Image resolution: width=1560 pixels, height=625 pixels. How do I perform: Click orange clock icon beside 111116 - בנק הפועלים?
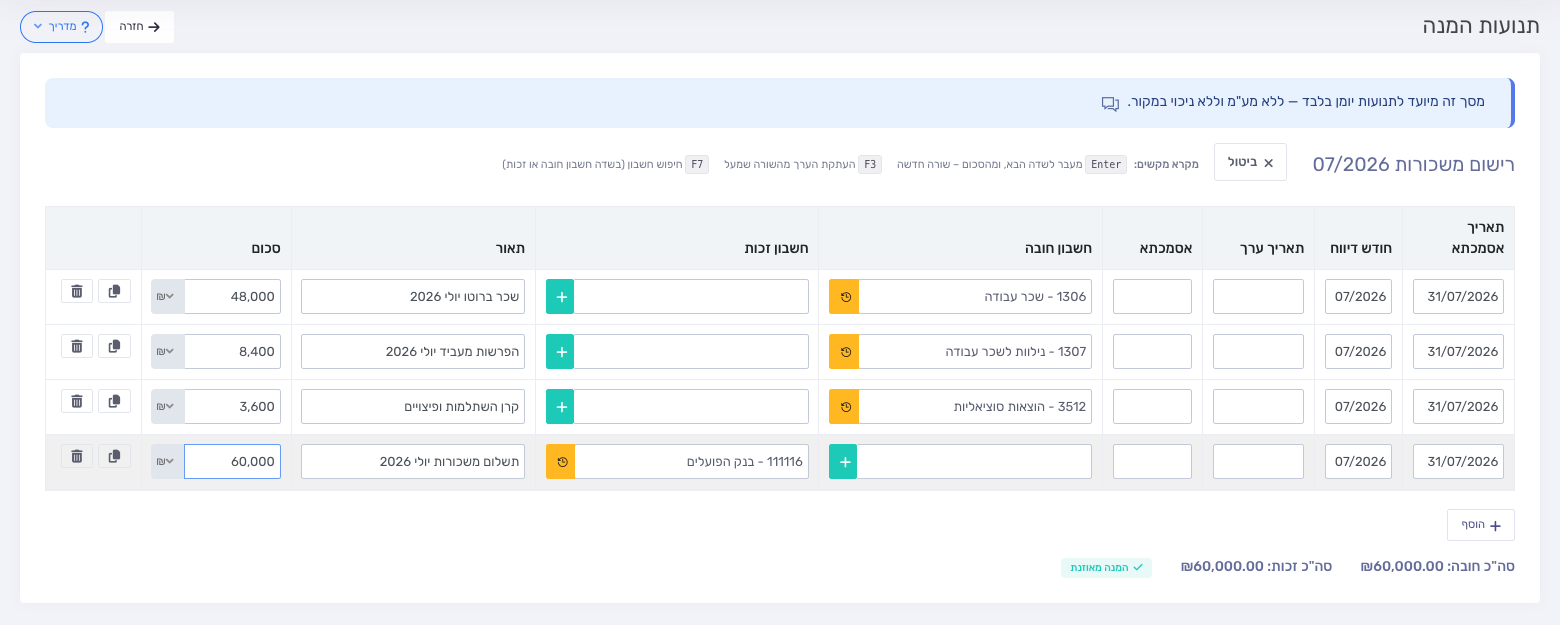coord(561,462)
